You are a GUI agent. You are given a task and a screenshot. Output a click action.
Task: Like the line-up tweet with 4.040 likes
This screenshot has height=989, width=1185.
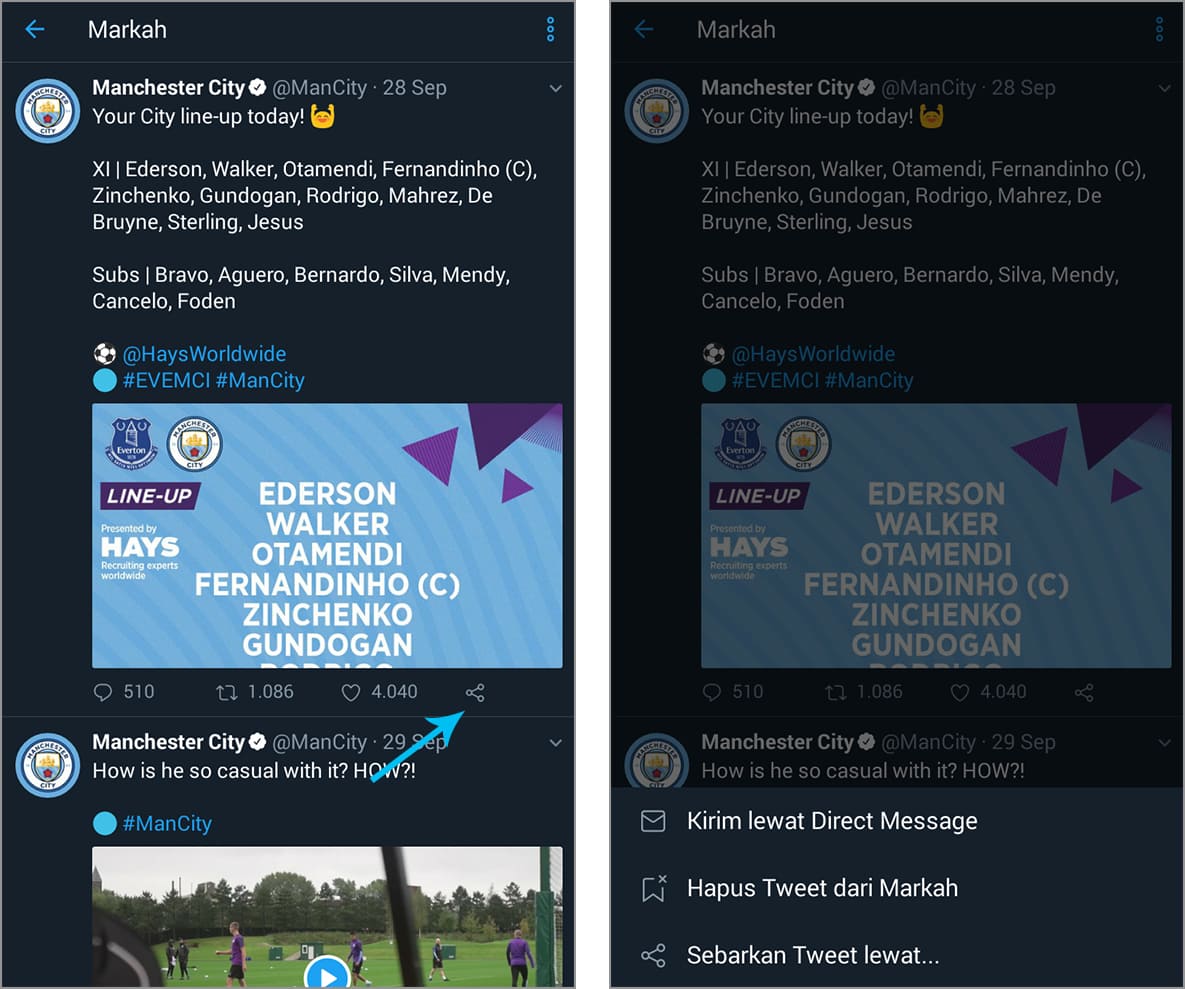351,692
